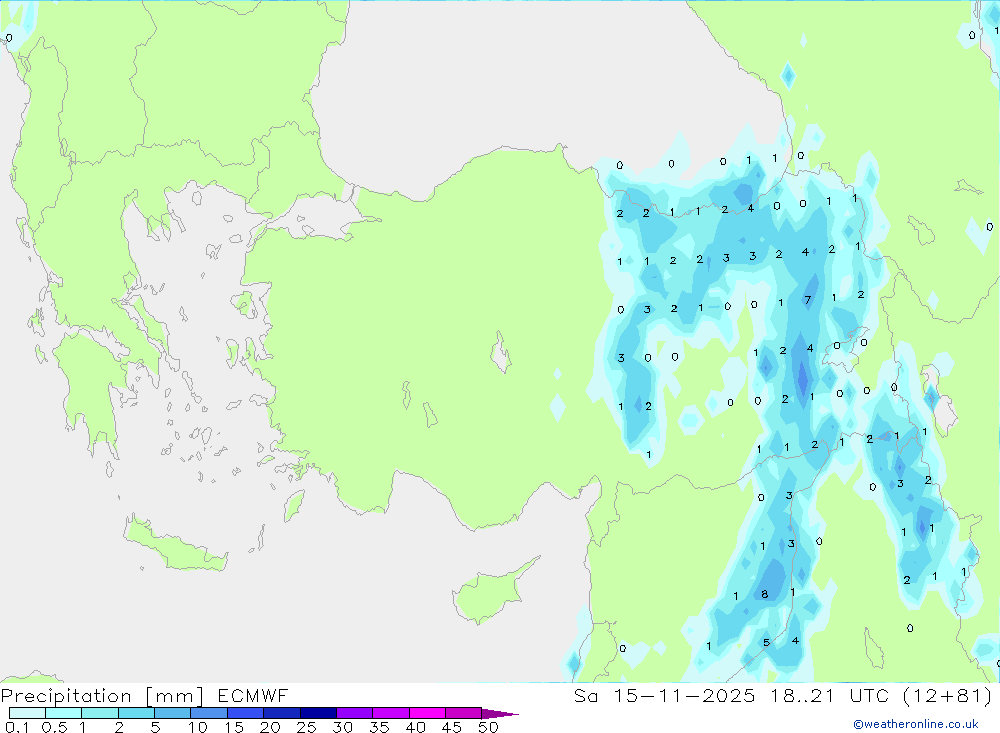Viewport: 1000px width, 733px height.
Task: Pick the 1–2 mm legend swatch
Action: (x=99, y=713)
